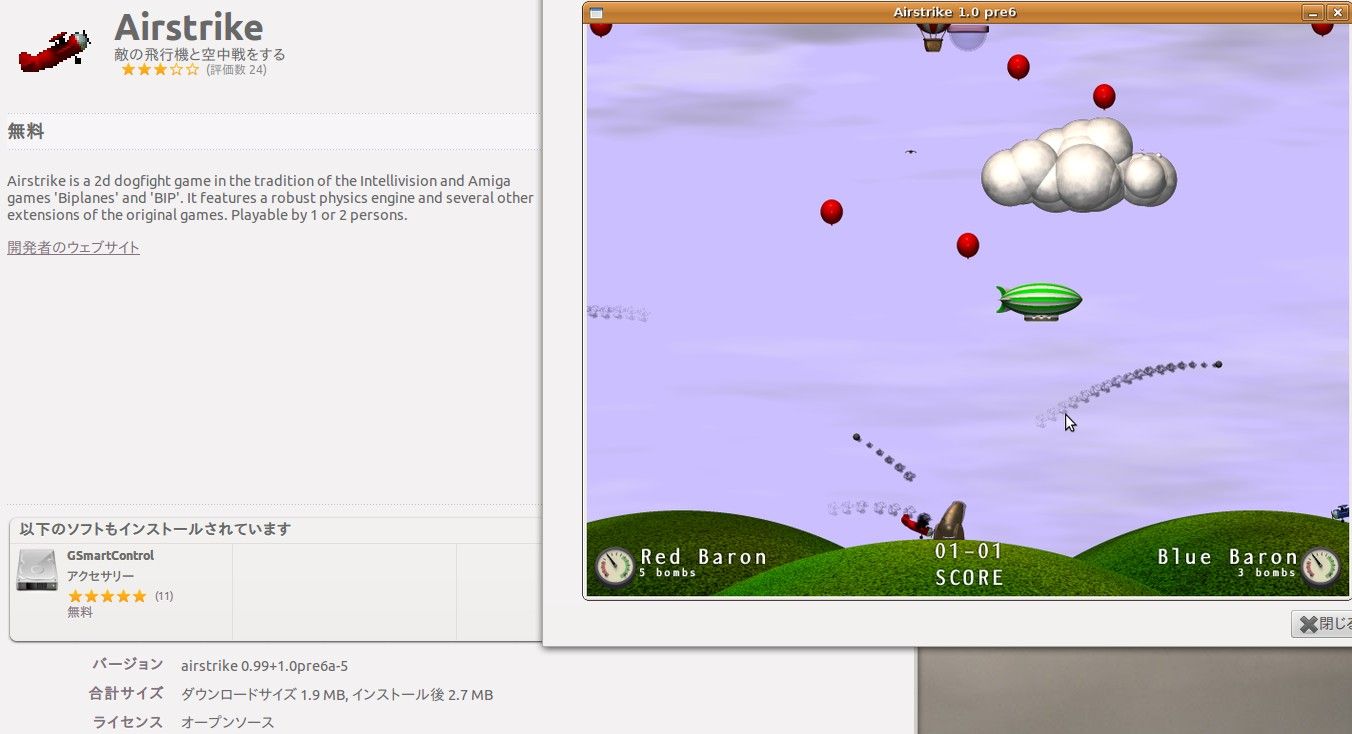Click the red balloon next to the cloud
Image resolution: width=1352 pixels, height=734 pixels.
pos(1104,97)
